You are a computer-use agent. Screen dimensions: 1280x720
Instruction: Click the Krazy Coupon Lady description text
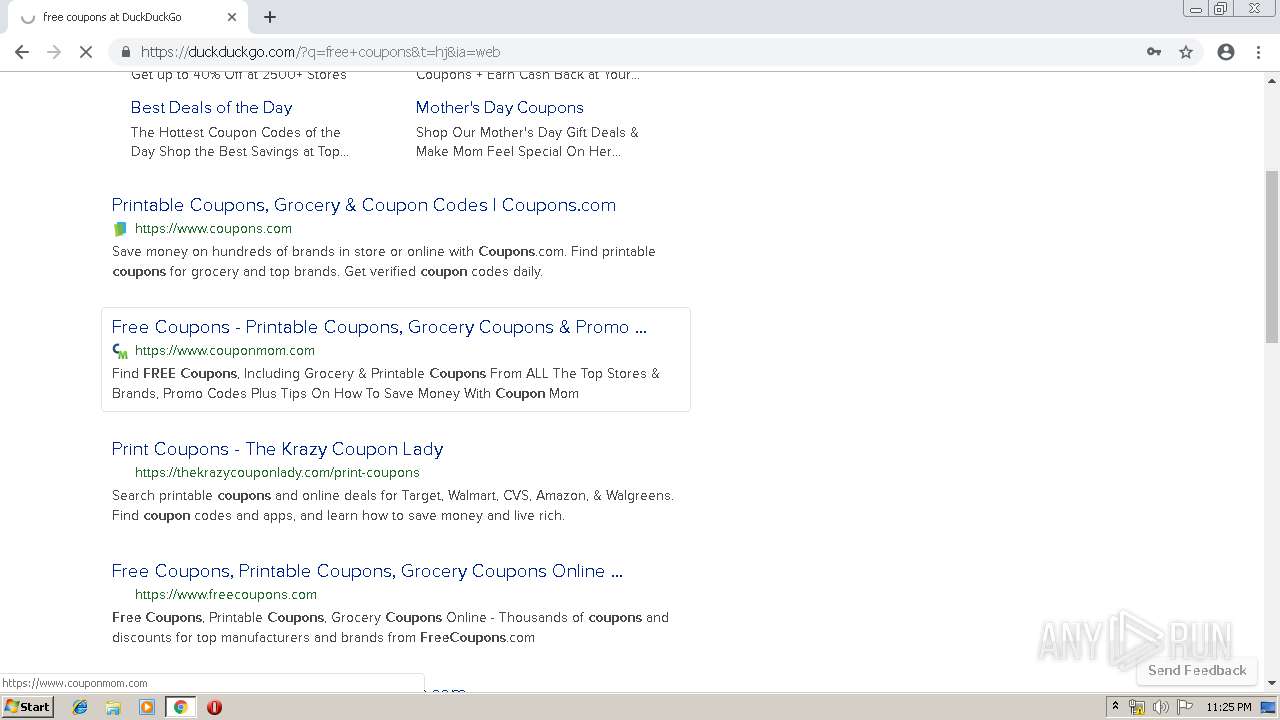(x=393, y=505)
